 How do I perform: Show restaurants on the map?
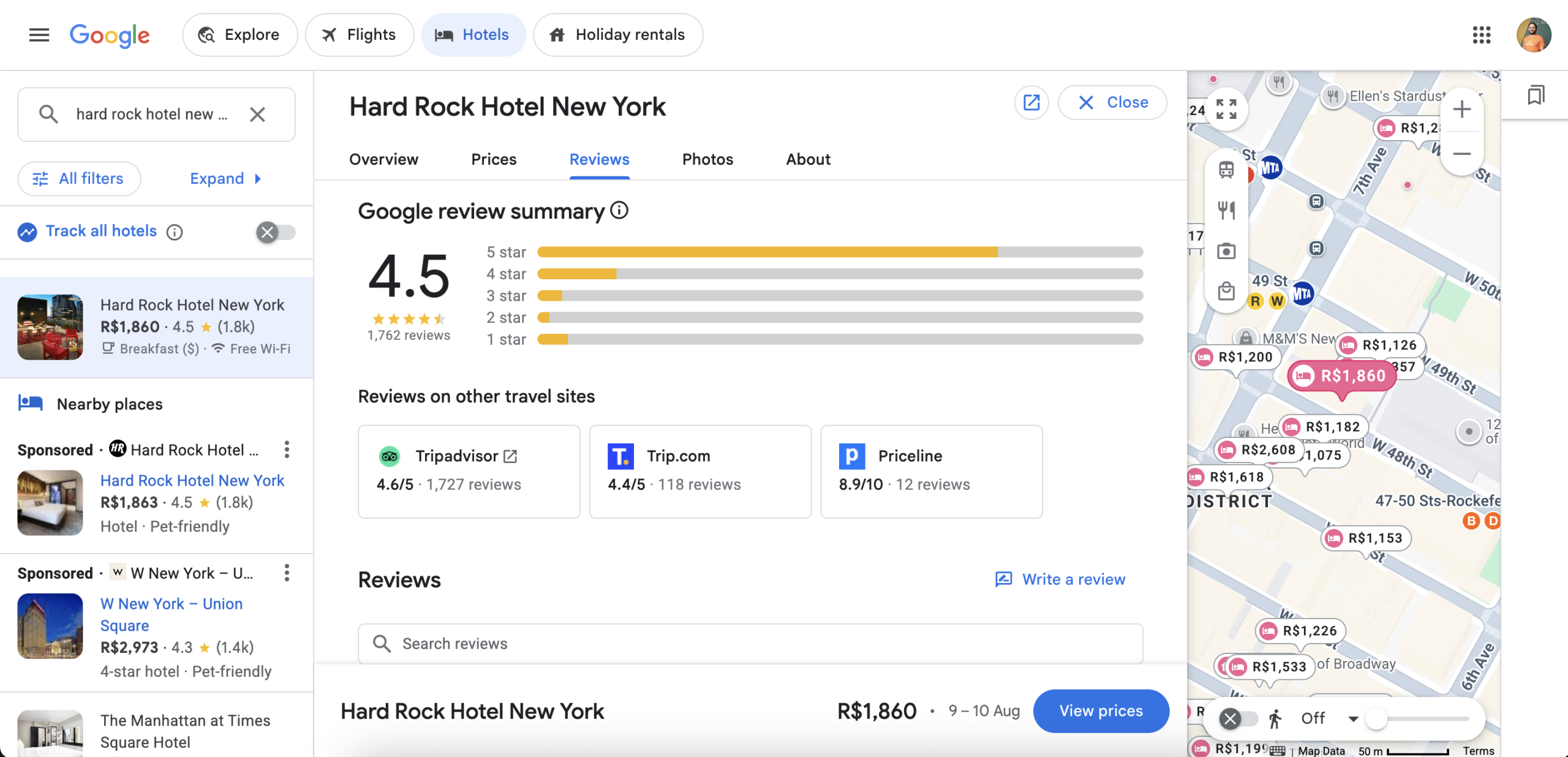pyautogui.click(x=1226, y=211)
